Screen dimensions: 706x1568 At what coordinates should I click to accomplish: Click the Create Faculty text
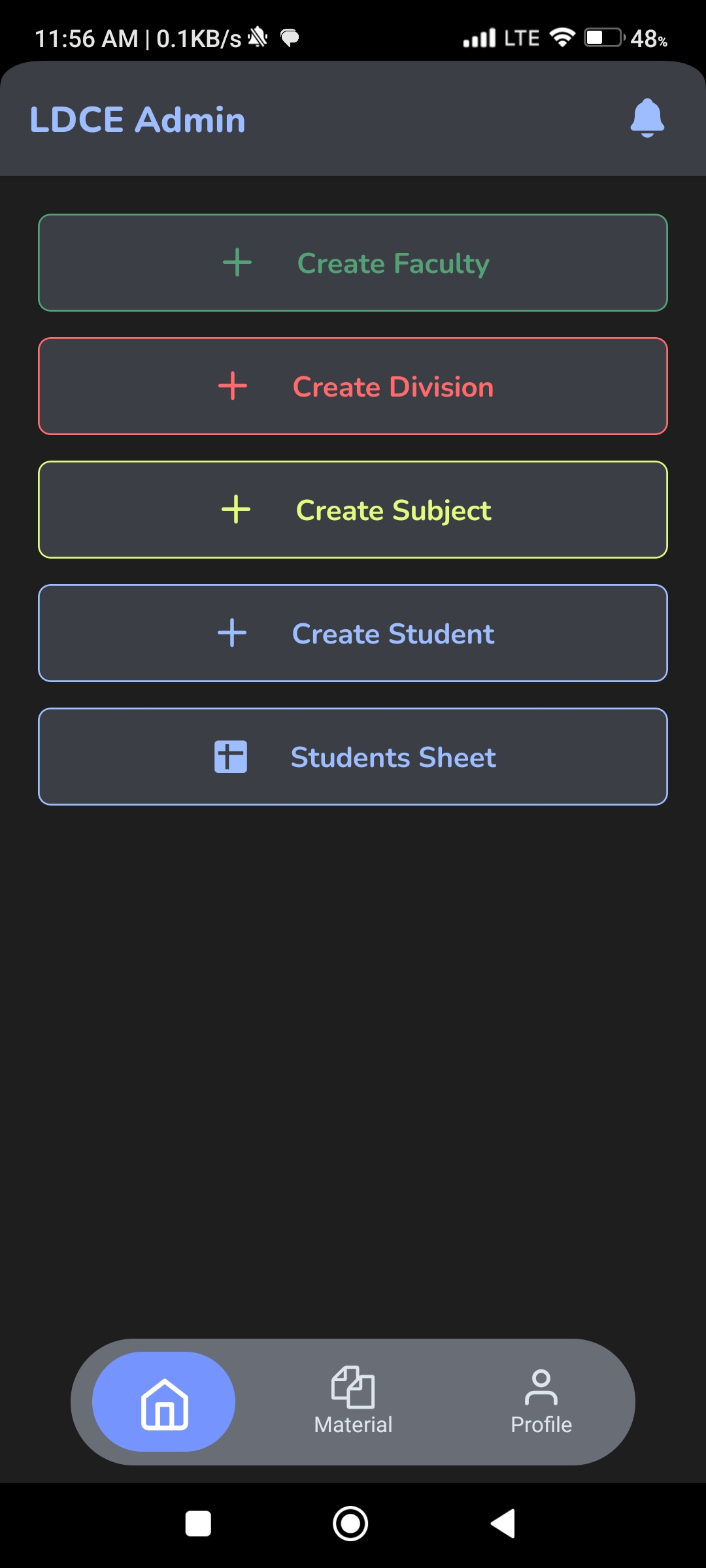[x=394, y=264]
